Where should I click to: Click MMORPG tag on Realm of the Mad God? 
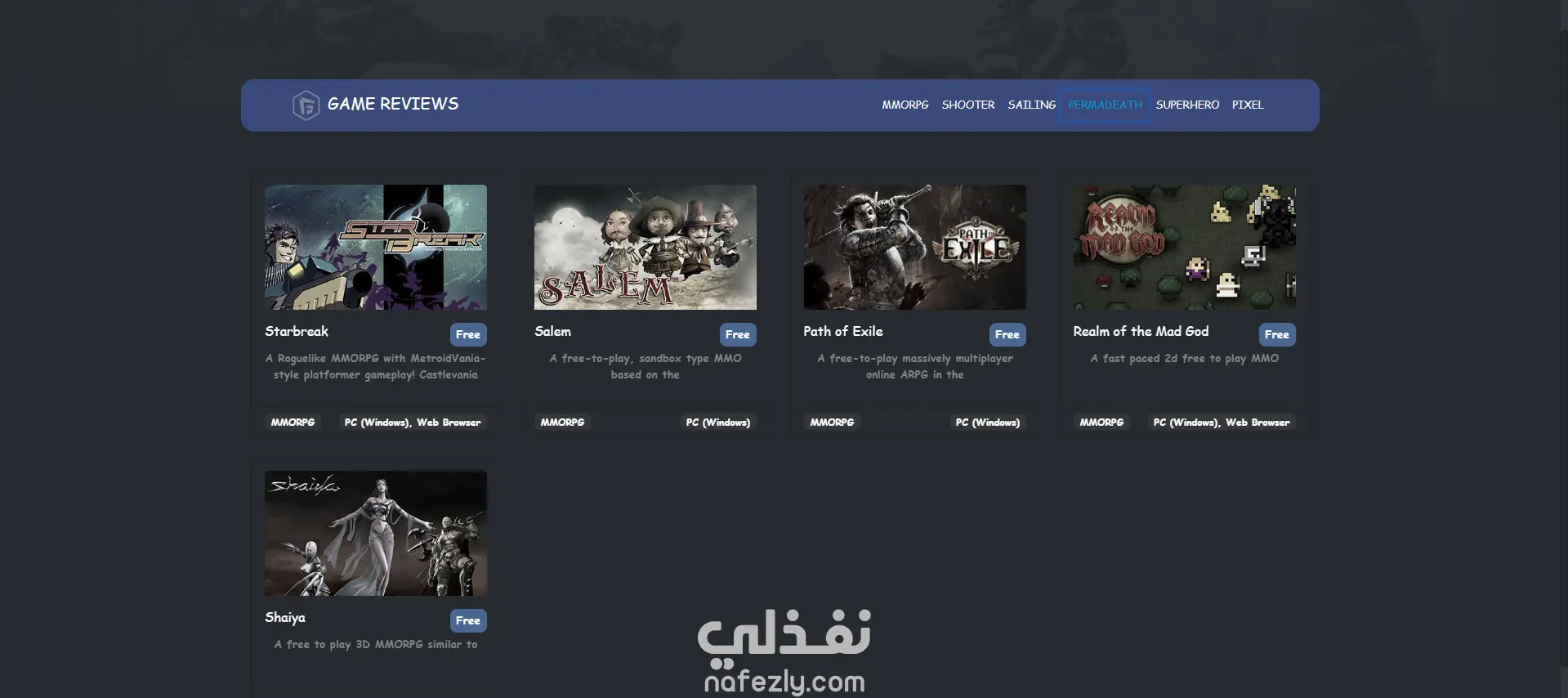(x=1101, y=423)
